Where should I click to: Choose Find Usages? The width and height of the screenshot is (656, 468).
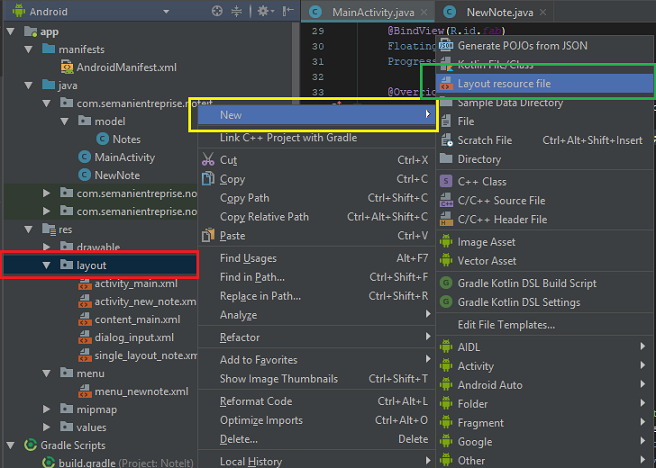(316, 258)
